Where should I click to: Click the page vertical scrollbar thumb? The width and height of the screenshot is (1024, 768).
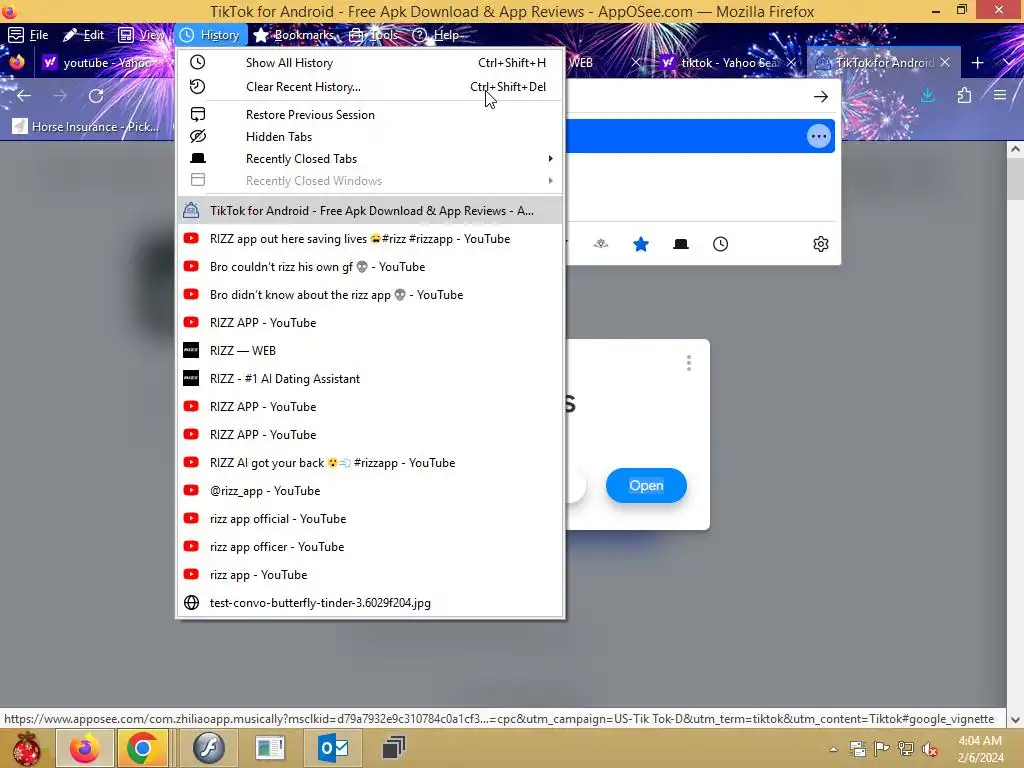coord(1015,179)
